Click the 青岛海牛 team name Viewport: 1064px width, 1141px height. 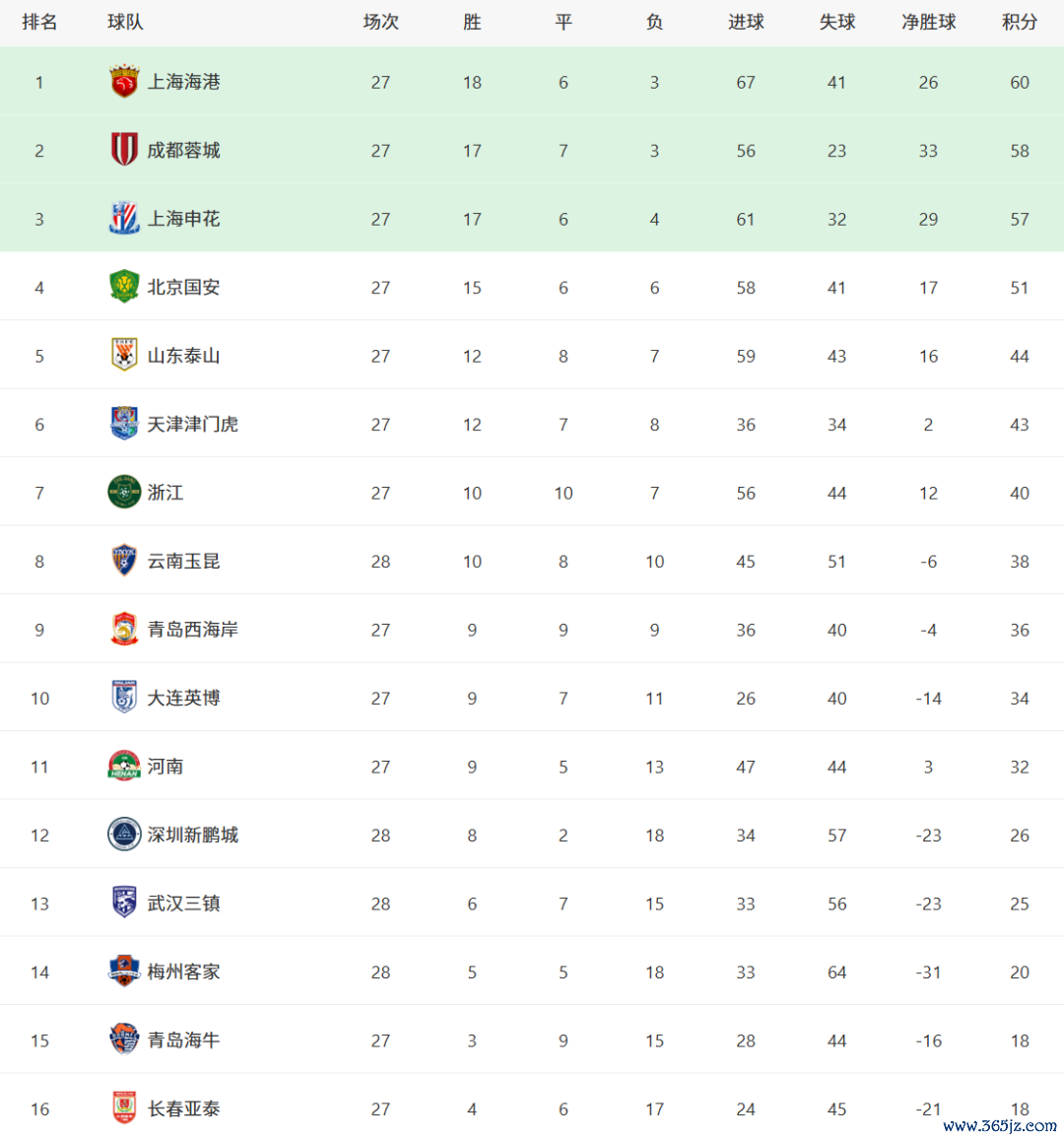183,1040
